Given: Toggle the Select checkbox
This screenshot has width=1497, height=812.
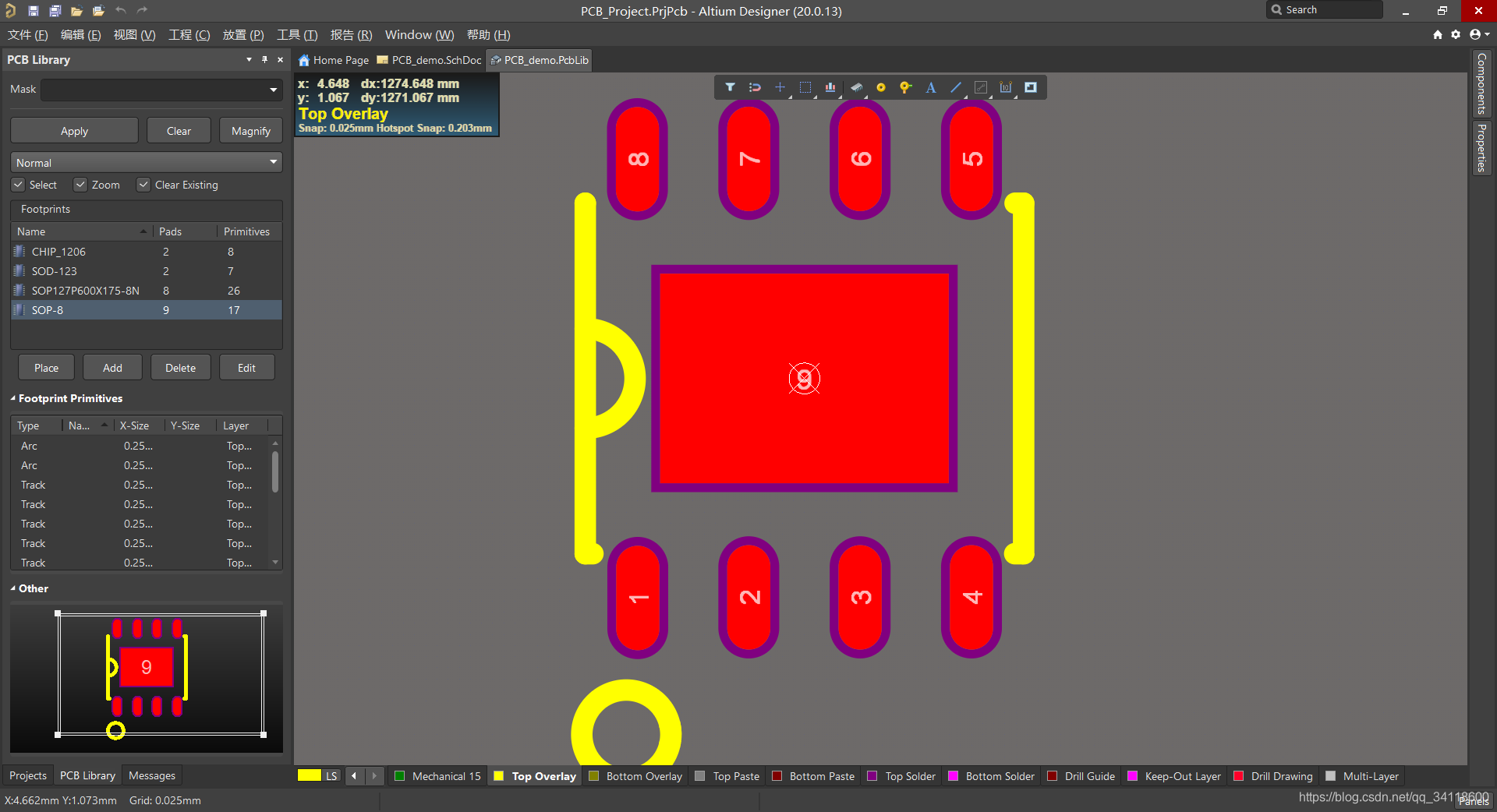Looking at the screenshot, I should pyautogui.click(x=18, y=185).
